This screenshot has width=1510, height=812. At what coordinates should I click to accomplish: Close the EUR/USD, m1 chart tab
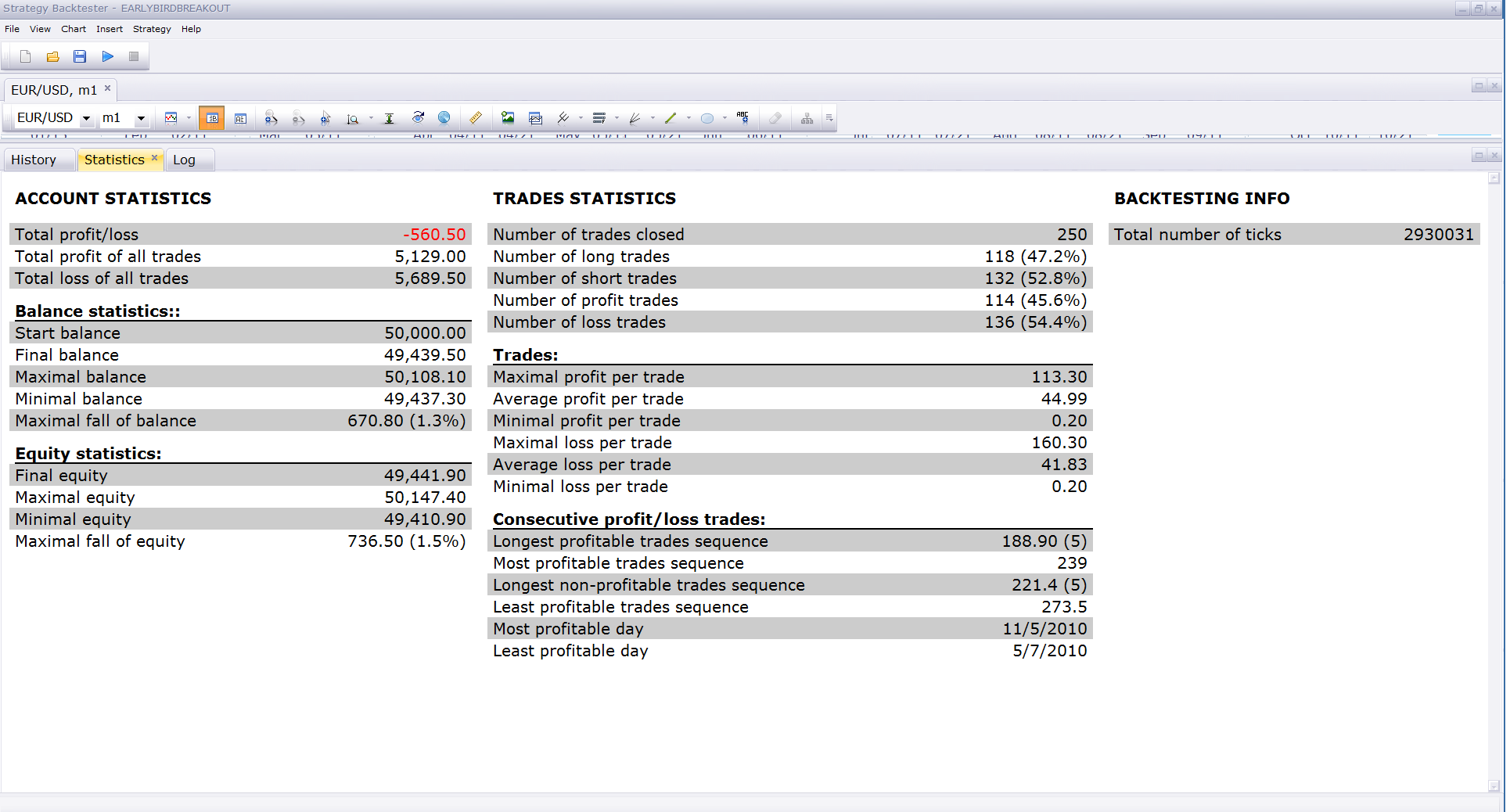[107, 88]
